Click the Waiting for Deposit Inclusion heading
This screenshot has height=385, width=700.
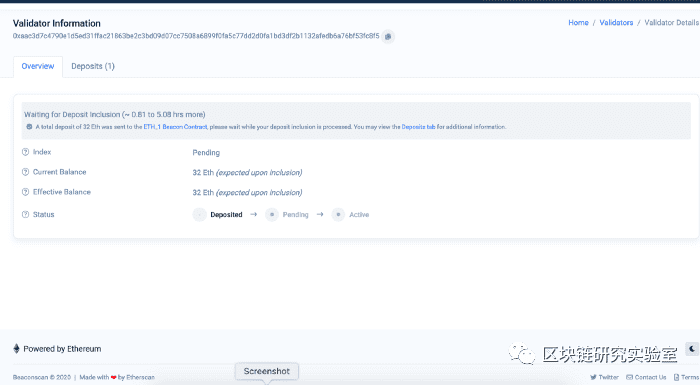point(115,115)
